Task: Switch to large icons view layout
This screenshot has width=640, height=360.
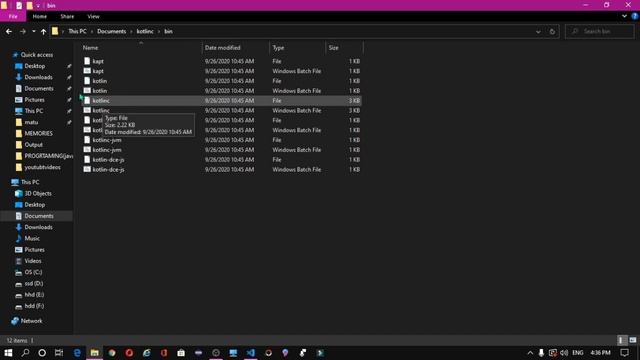Action: pos(633,340)
